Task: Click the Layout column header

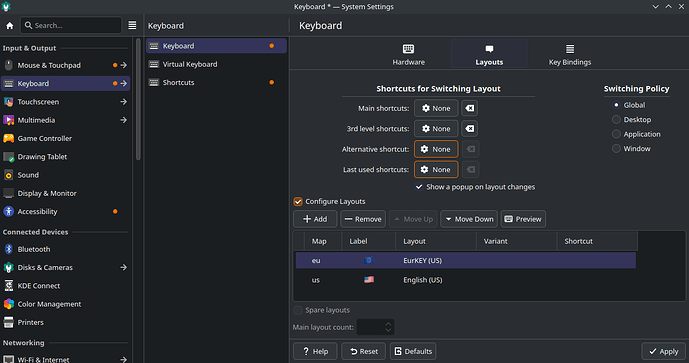Action: click(435, 241)
